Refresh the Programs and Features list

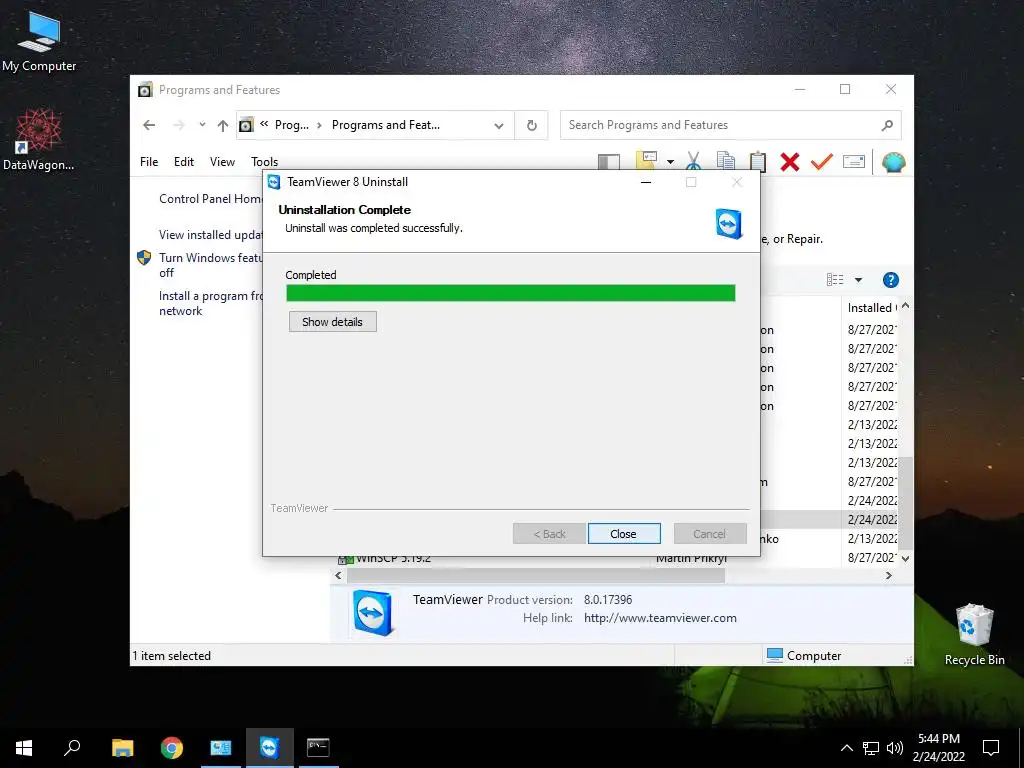click(x=532, y=125)
